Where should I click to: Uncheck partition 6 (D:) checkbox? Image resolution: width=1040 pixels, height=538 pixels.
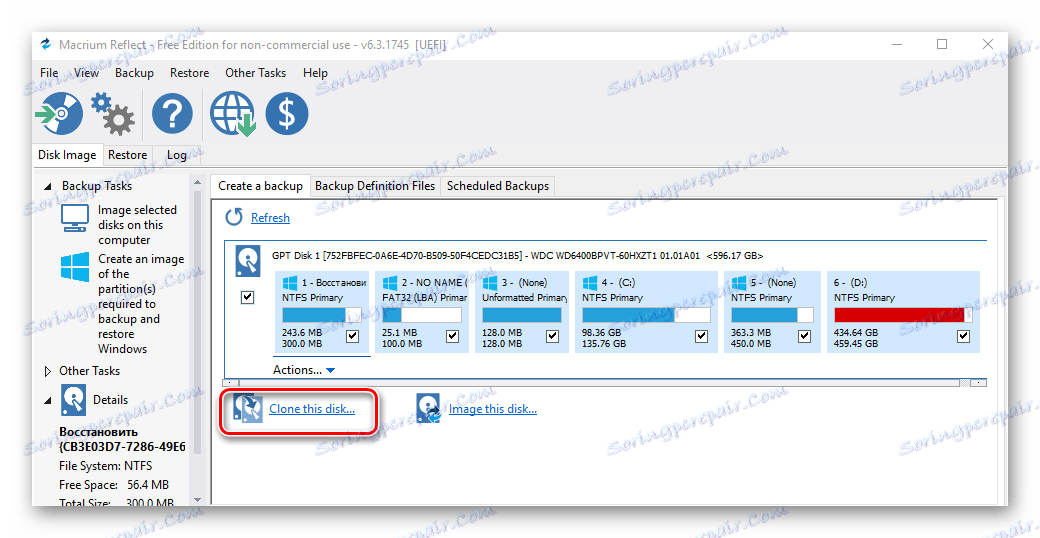click(x=964, y=336)
